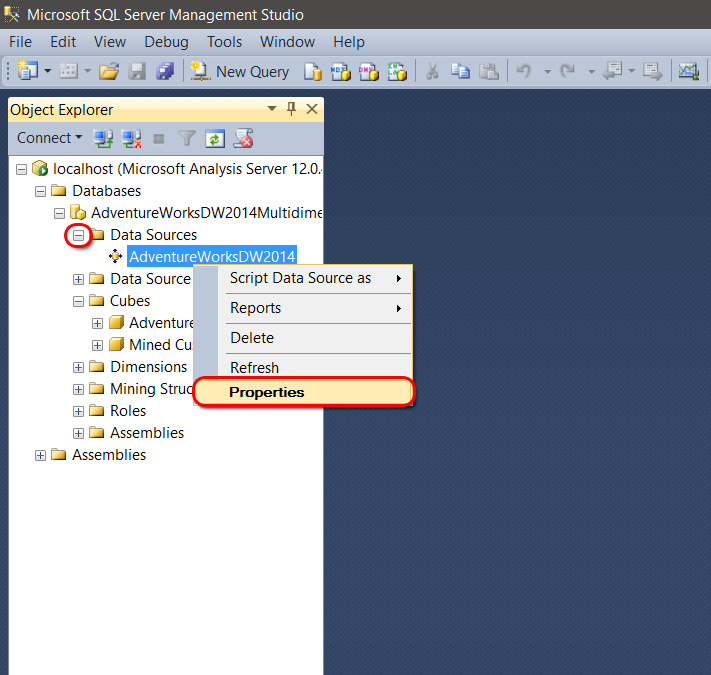Screen dimensions: 711x675
Task: Click the Navigate Forward icon
Action: [x=653, y=71]
